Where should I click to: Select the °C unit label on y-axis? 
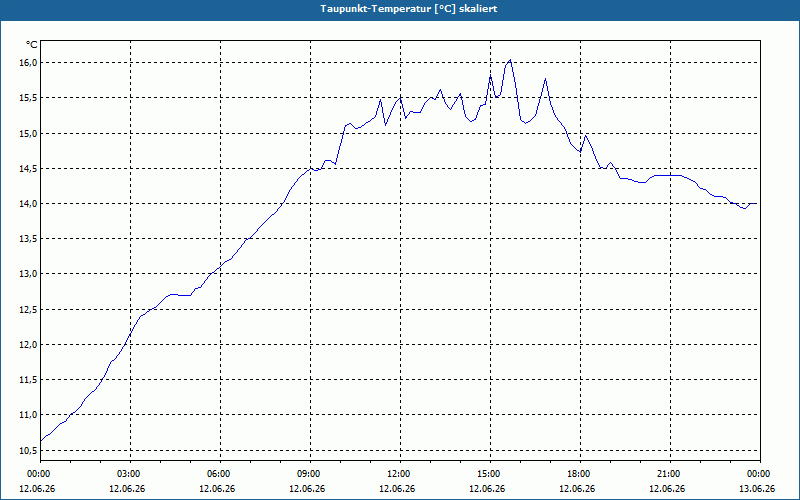point(32,45)
